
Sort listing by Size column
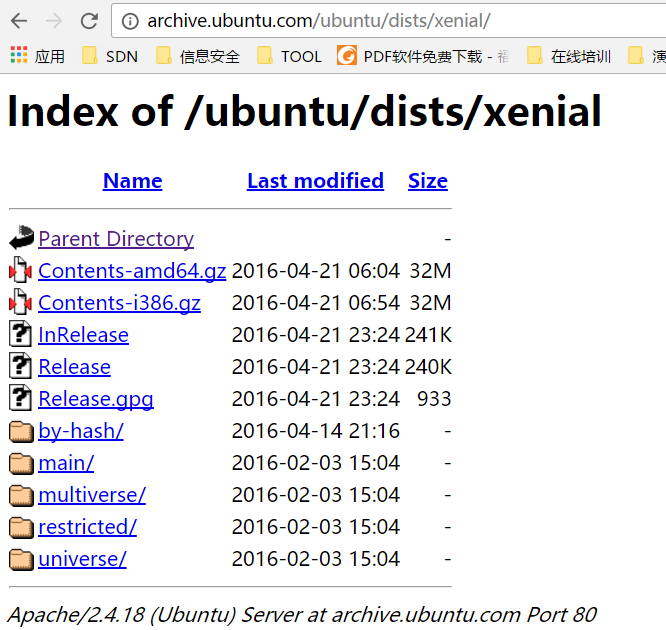click(x=428, y=181)
